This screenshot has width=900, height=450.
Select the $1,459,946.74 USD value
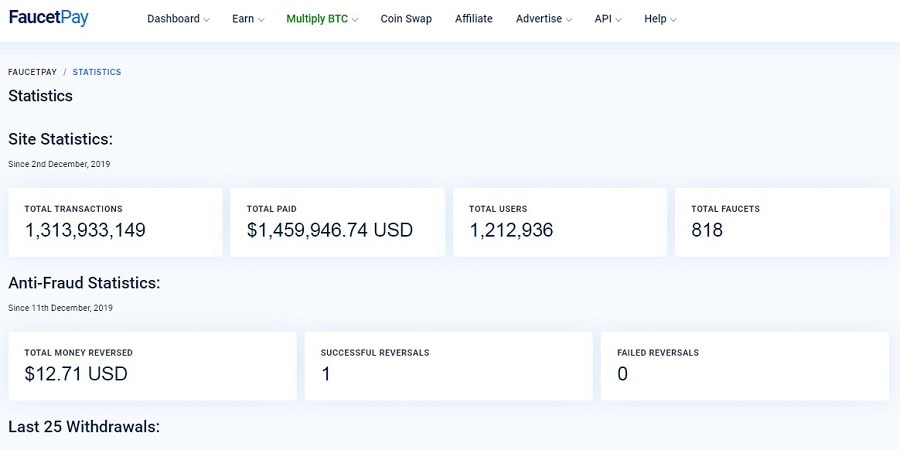329,230
